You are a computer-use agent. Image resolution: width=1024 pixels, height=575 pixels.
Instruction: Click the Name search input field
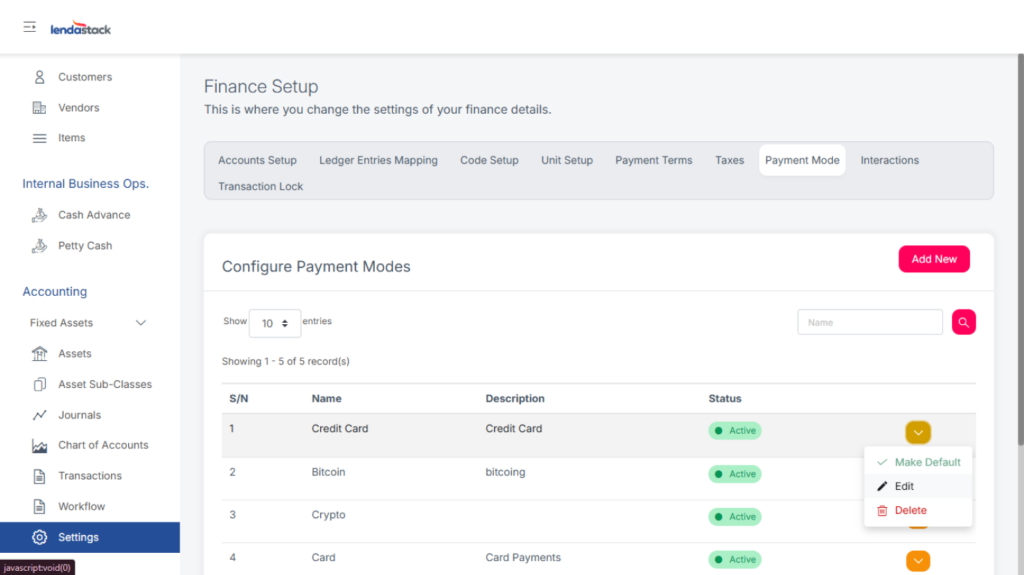pyautogui.click(x=869, y=322)
